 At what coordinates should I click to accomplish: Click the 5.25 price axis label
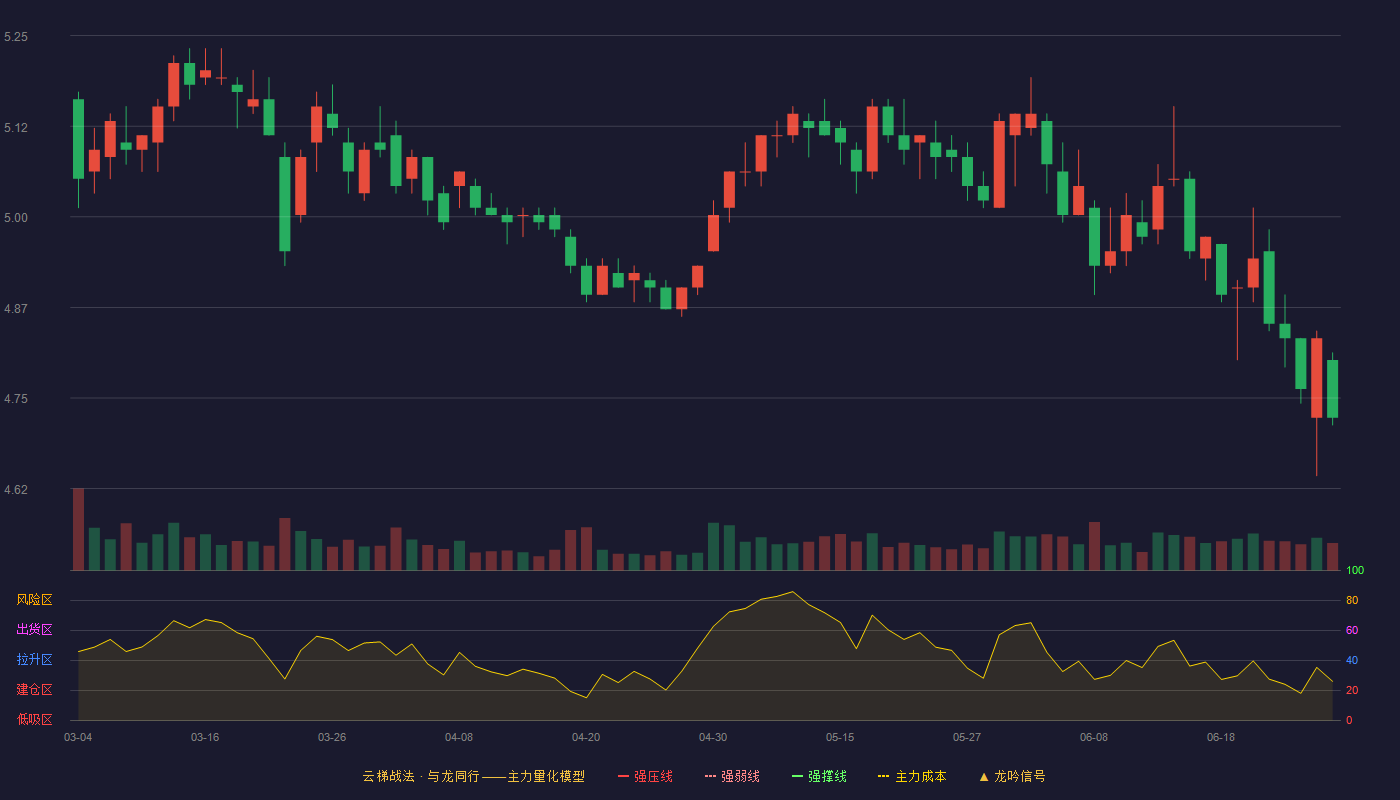click(x=16, y=37)
